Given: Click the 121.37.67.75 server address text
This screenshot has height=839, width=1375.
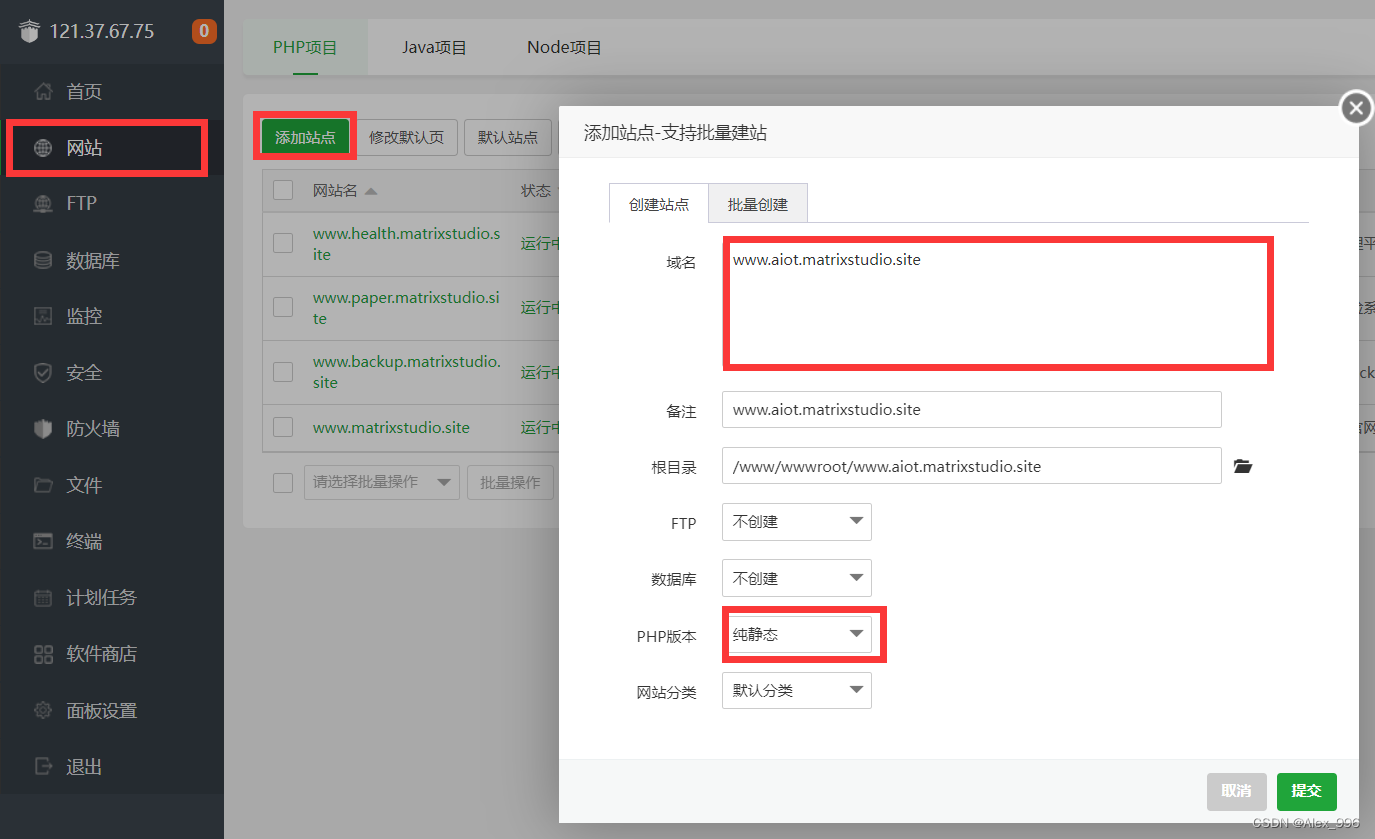Looking at the screenshot, I should 102,31.
